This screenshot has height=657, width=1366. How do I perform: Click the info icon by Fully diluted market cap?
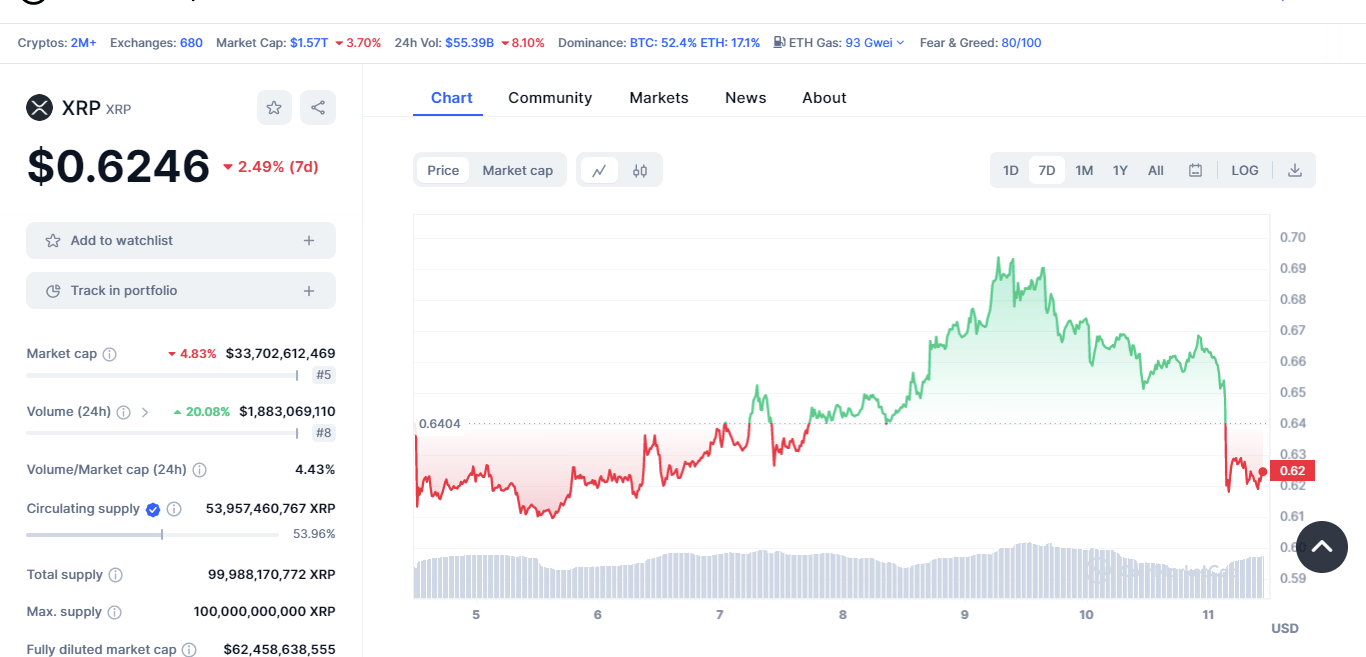189,650
